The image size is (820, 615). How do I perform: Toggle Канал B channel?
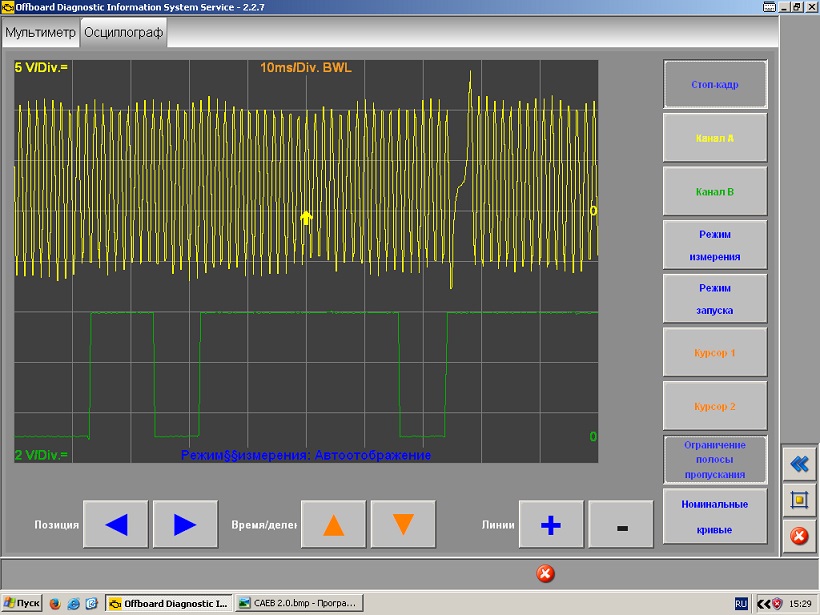pos(715,191)
